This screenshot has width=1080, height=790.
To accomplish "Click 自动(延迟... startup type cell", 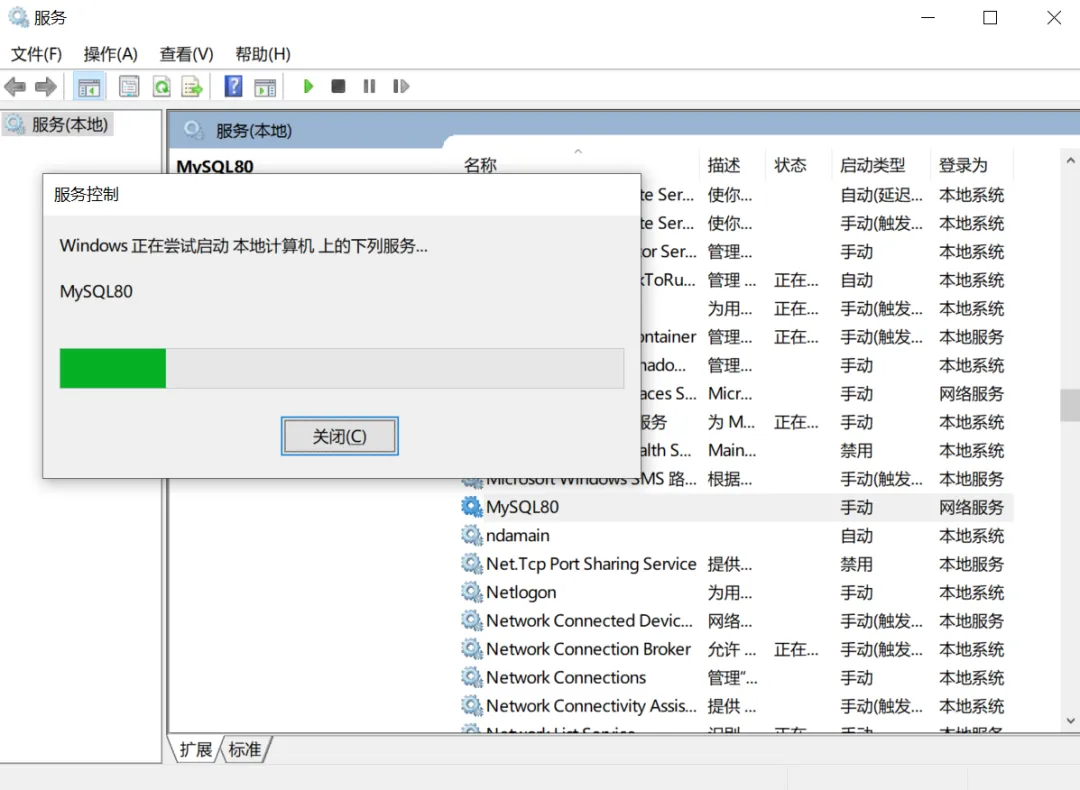I will tap(881, 195).
